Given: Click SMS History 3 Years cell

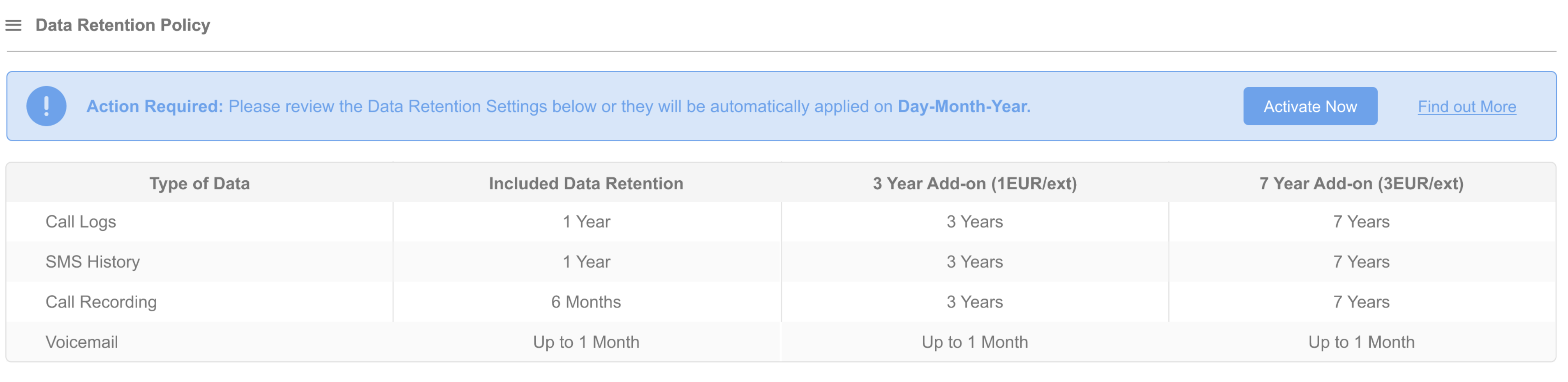Looking at the screenshot, I should 974,262.
